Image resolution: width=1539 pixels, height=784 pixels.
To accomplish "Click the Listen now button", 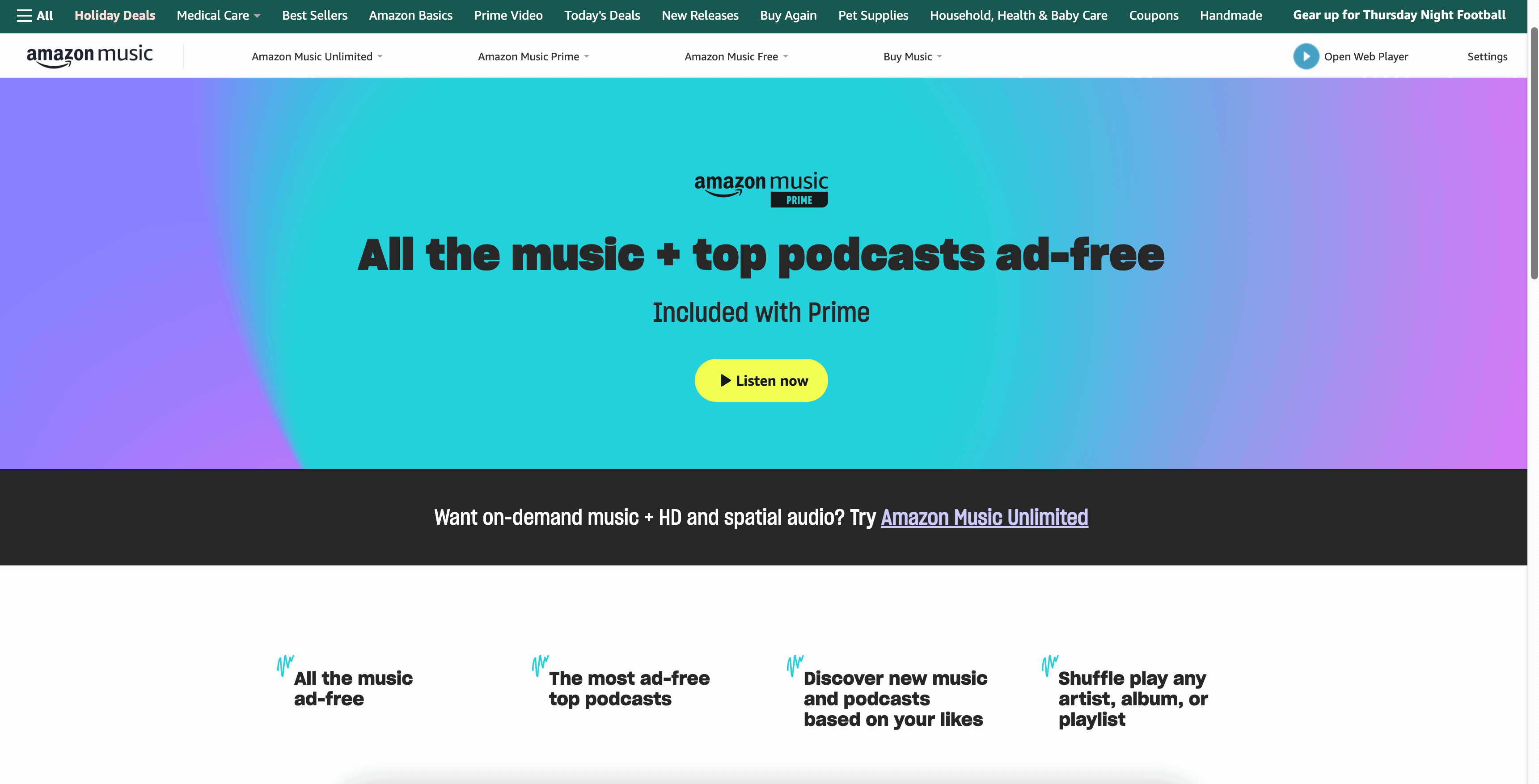I will point(761,380).
